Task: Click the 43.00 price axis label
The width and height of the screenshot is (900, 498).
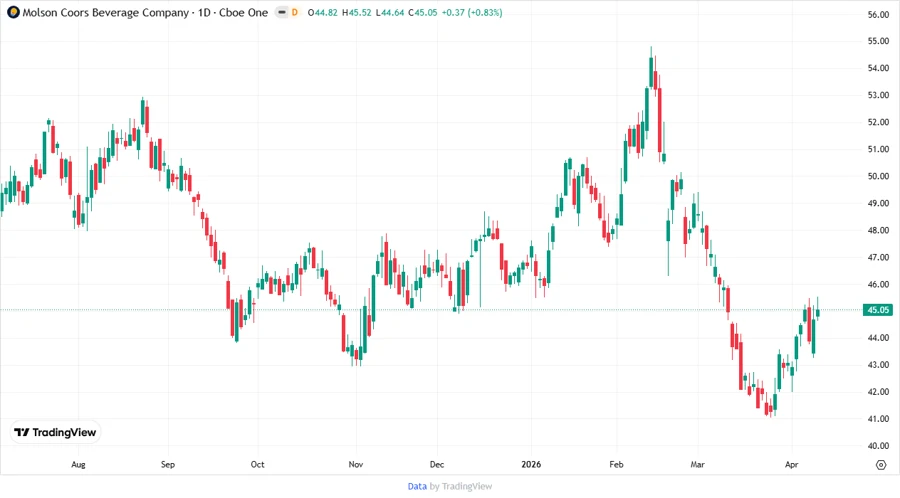Action: [x=878, y=365]
